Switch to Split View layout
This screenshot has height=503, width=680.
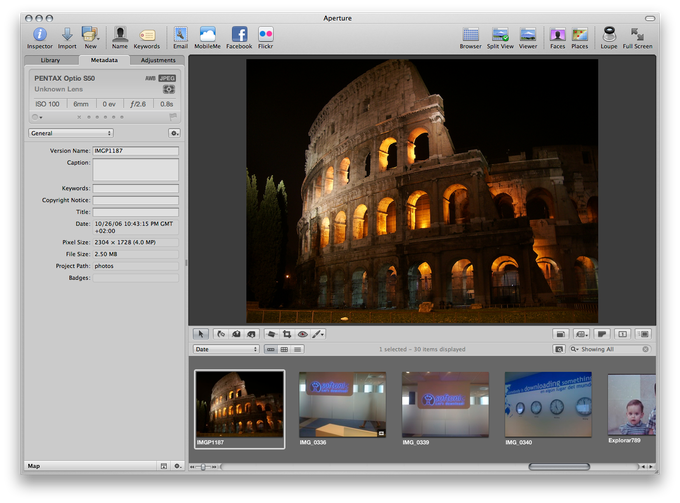(x=500, y=35)
